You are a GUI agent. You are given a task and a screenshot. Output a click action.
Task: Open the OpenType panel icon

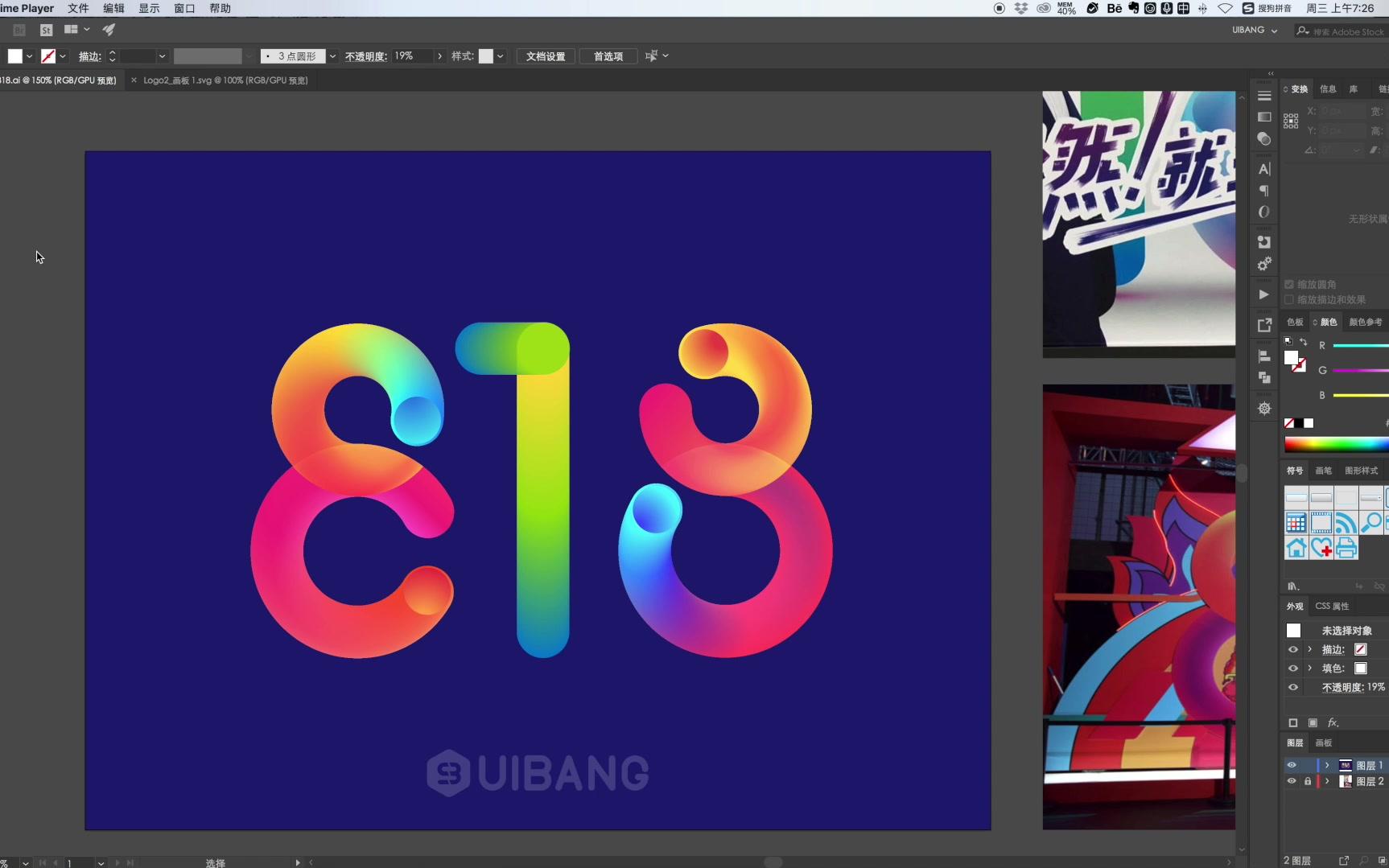[x=1264, y=212]
